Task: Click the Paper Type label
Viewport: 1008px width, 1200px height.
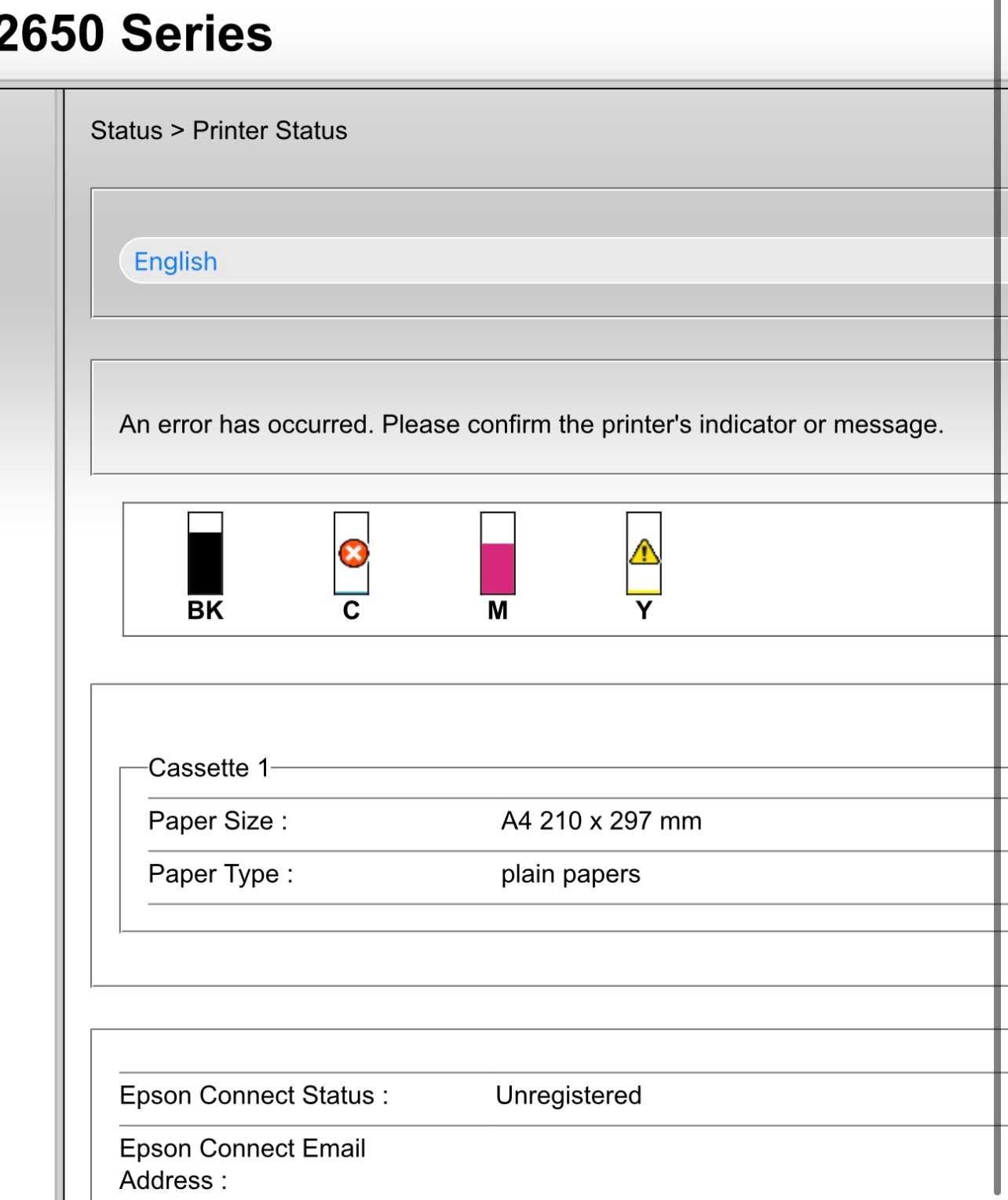Action: click(x=221, y=874)
